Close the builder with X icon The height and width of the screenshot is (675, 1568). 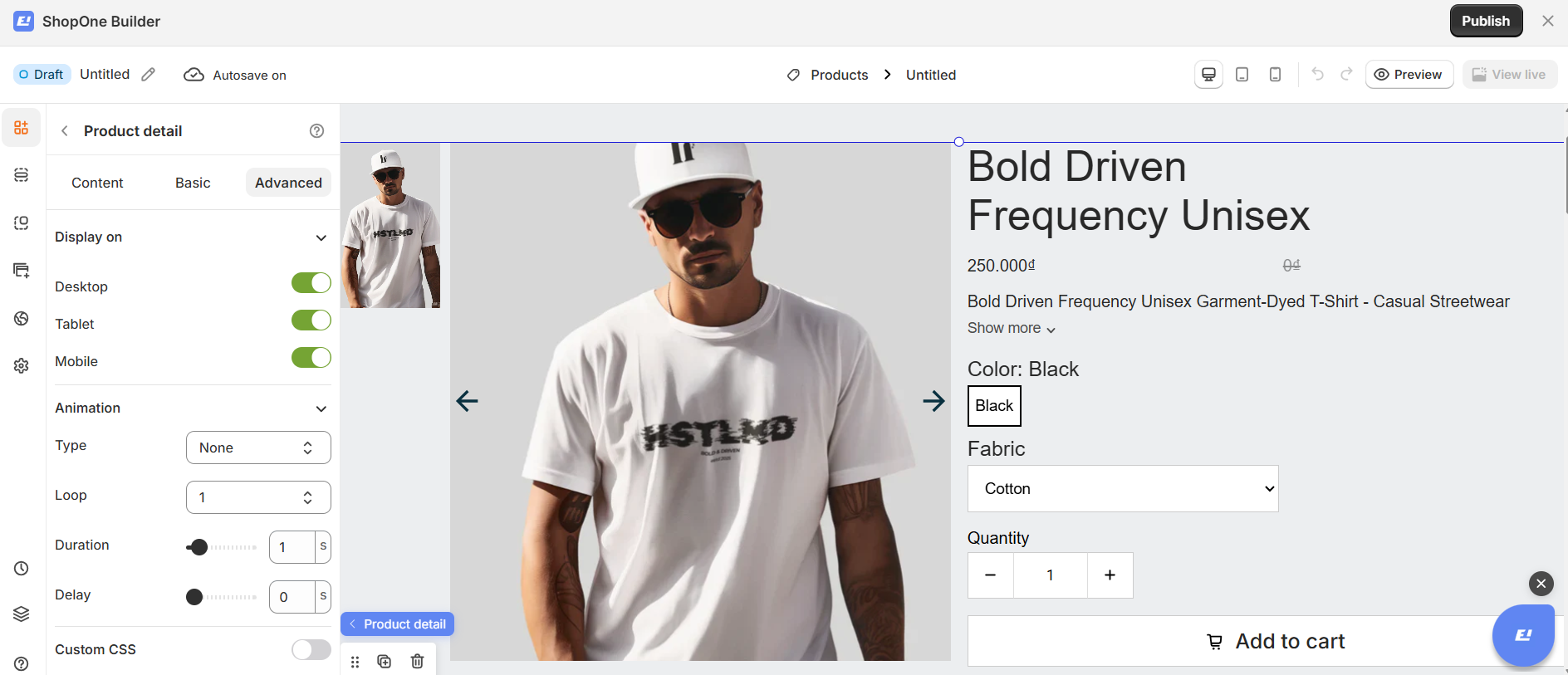(1548, 21)
